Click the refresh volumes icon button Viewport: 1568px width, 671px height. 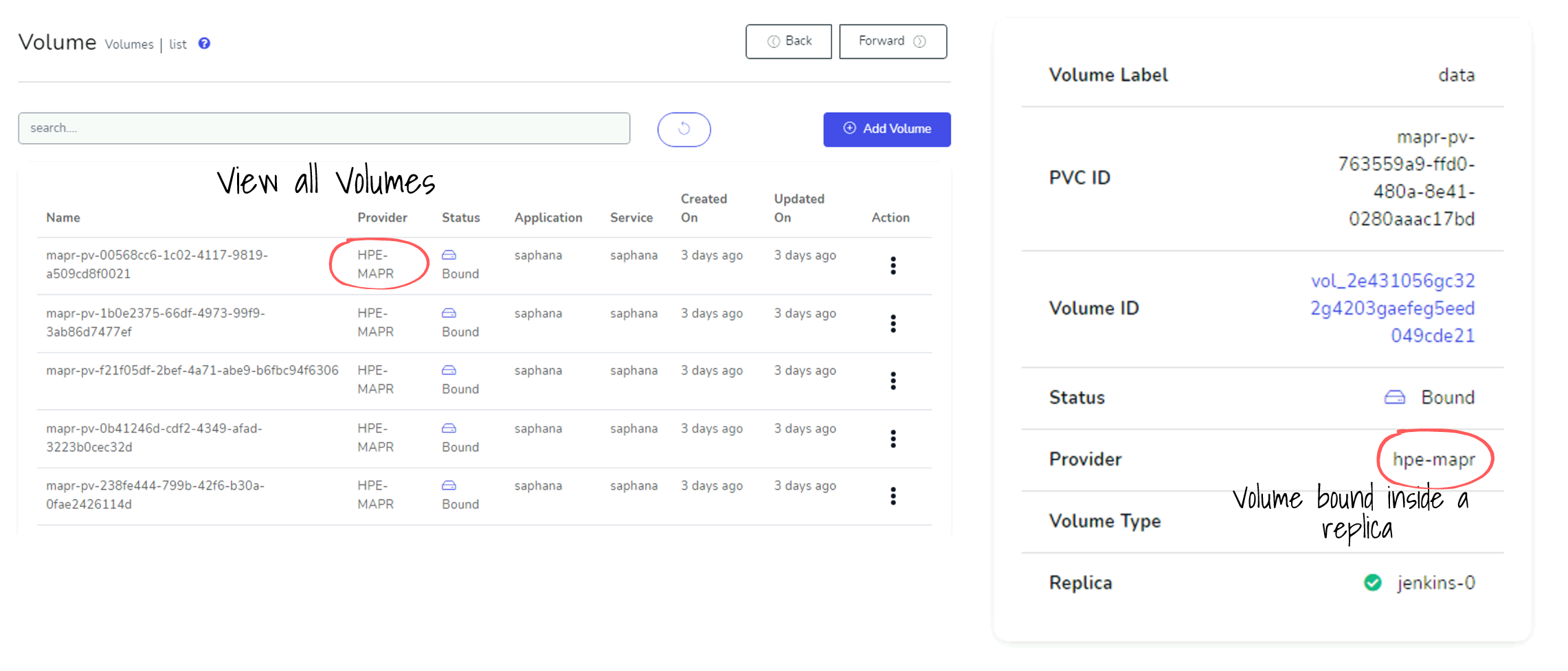point(684,129)
